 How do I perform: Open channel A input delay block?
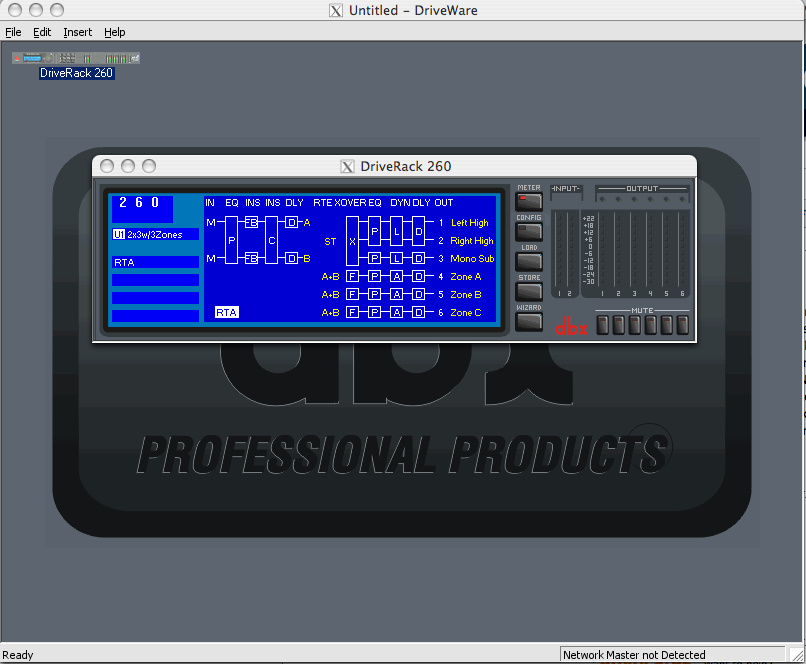[x=291, y=222]
